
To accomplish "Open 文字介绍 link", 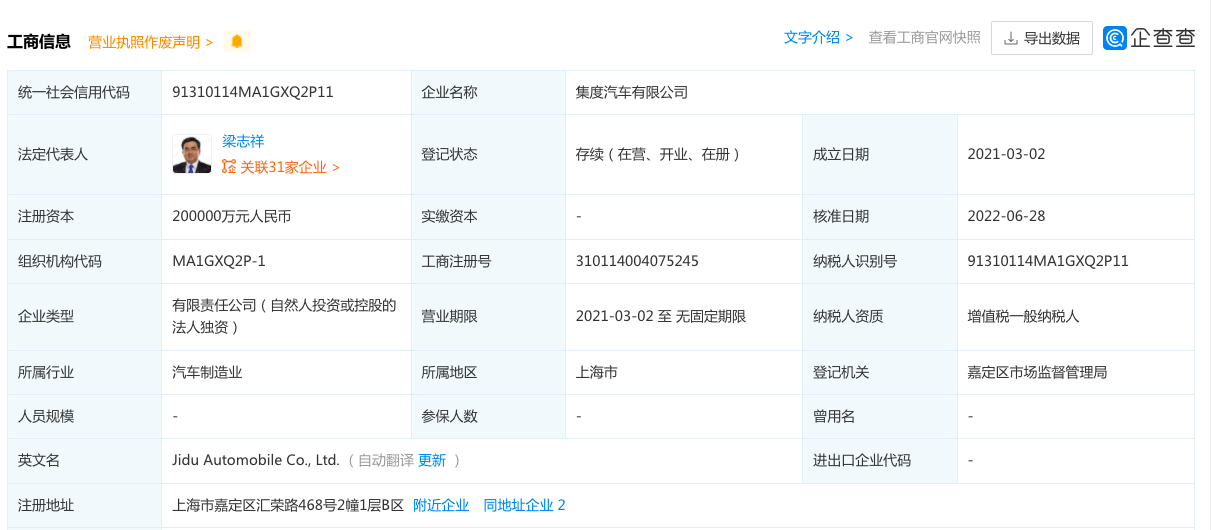I will (x=818, y=37).
